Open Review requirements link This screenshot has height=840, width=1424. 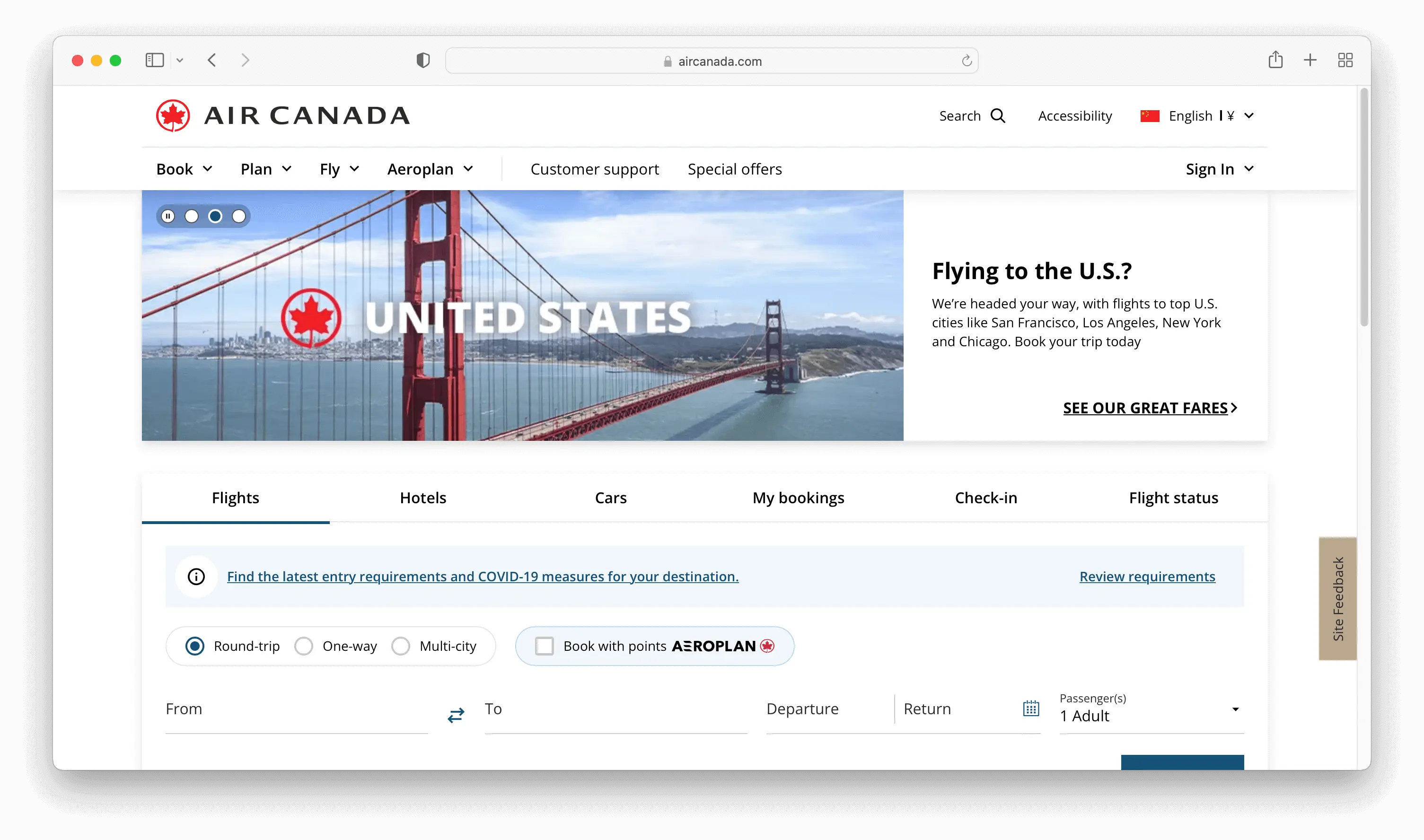1147,577
